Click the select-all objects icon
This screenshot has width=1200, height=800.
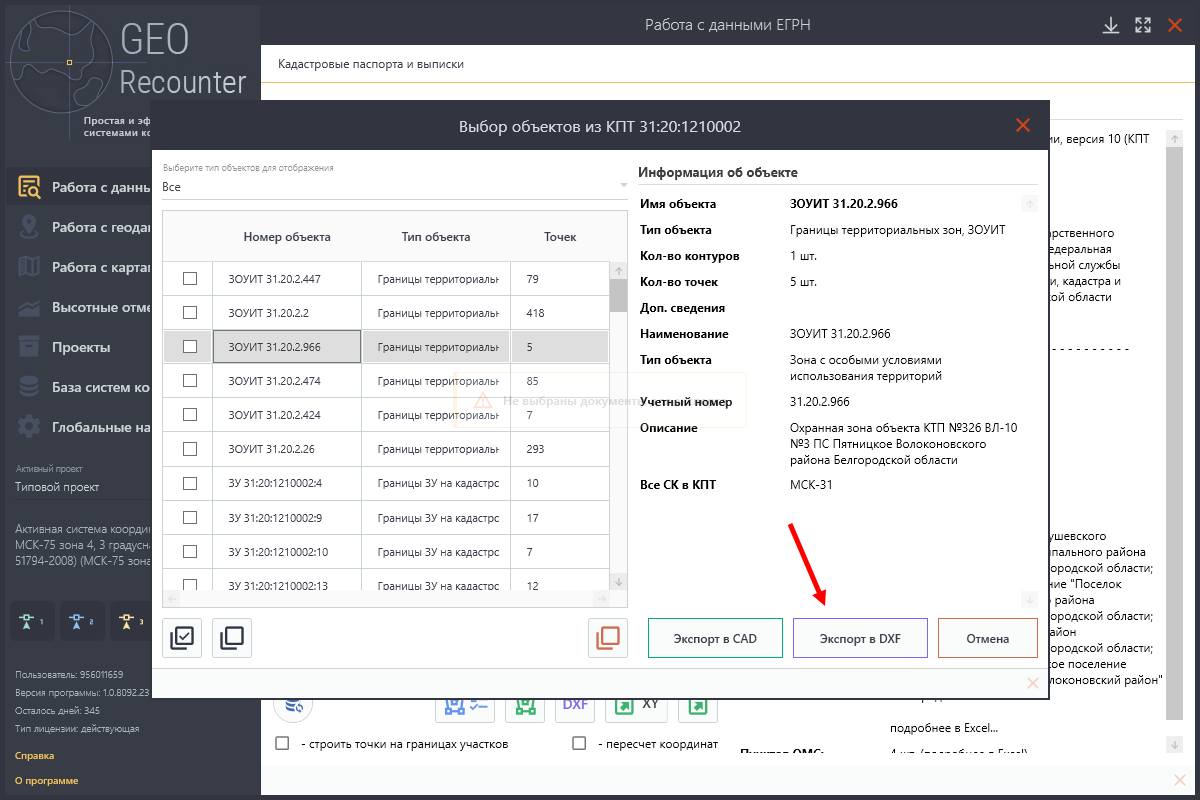[182, 638]
